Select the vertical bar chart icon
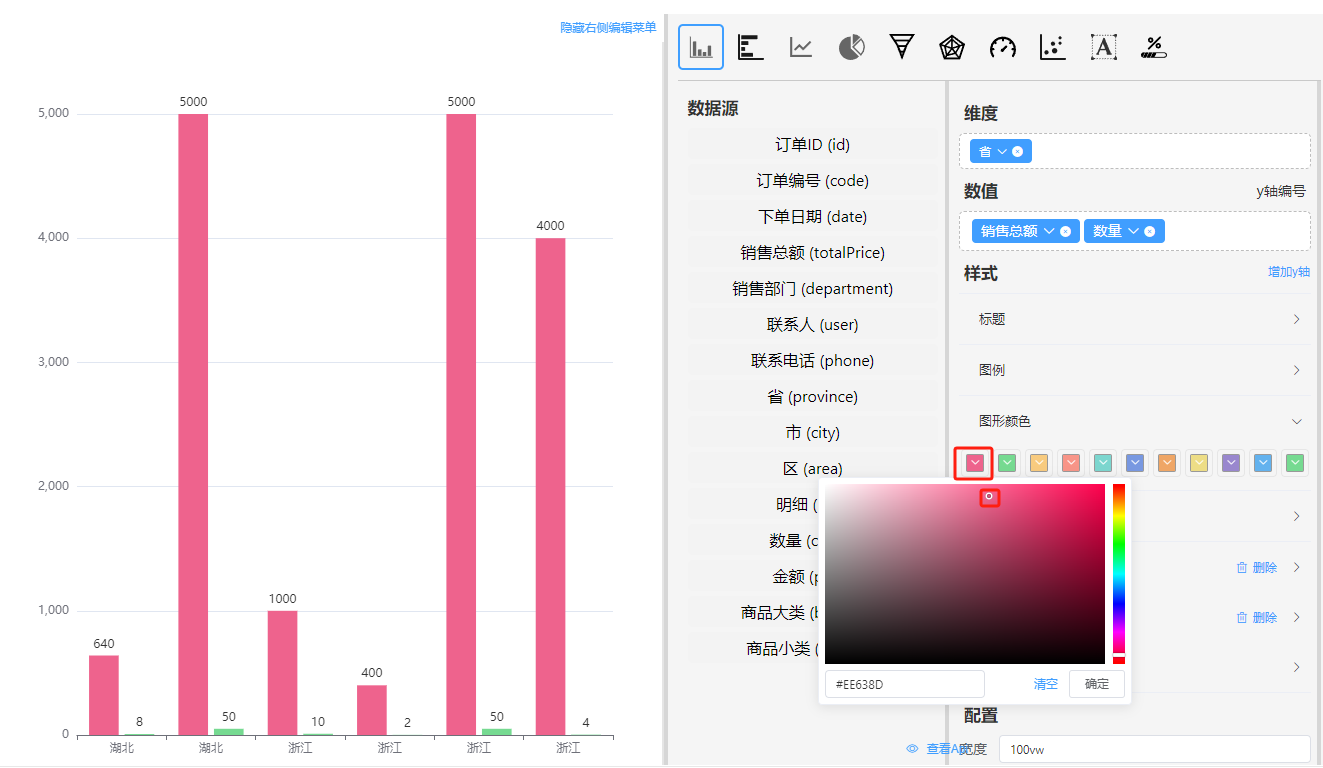Screen dimensions: 1323x768 coord(700,47)
